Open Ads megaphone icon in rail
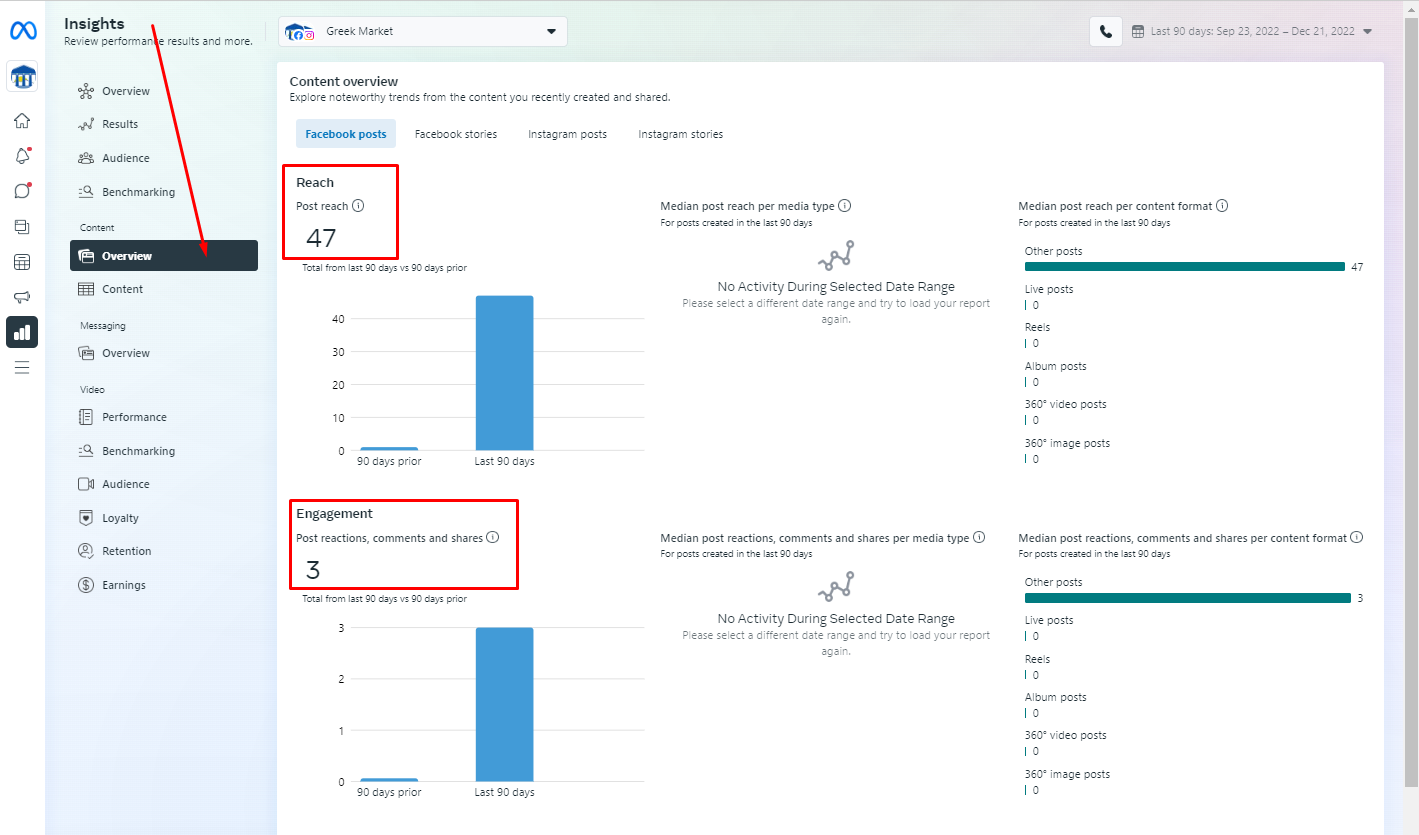Image resolution: width=1419 pixels, height=835 pixels. pyautogui.click(x=22, y=297)
